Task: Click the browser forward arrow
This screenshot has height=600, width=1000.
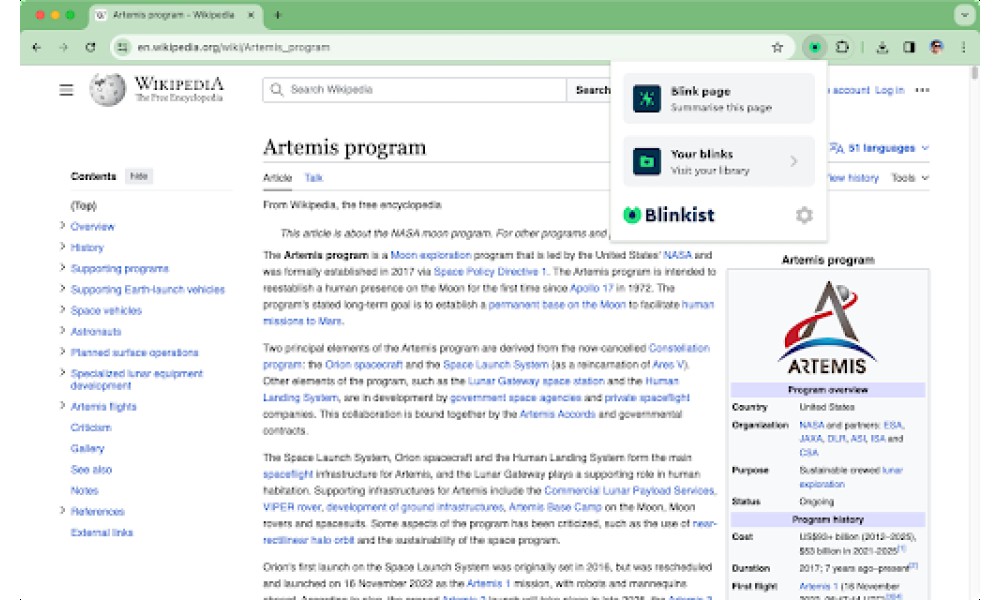Action: tap(63, 47)
